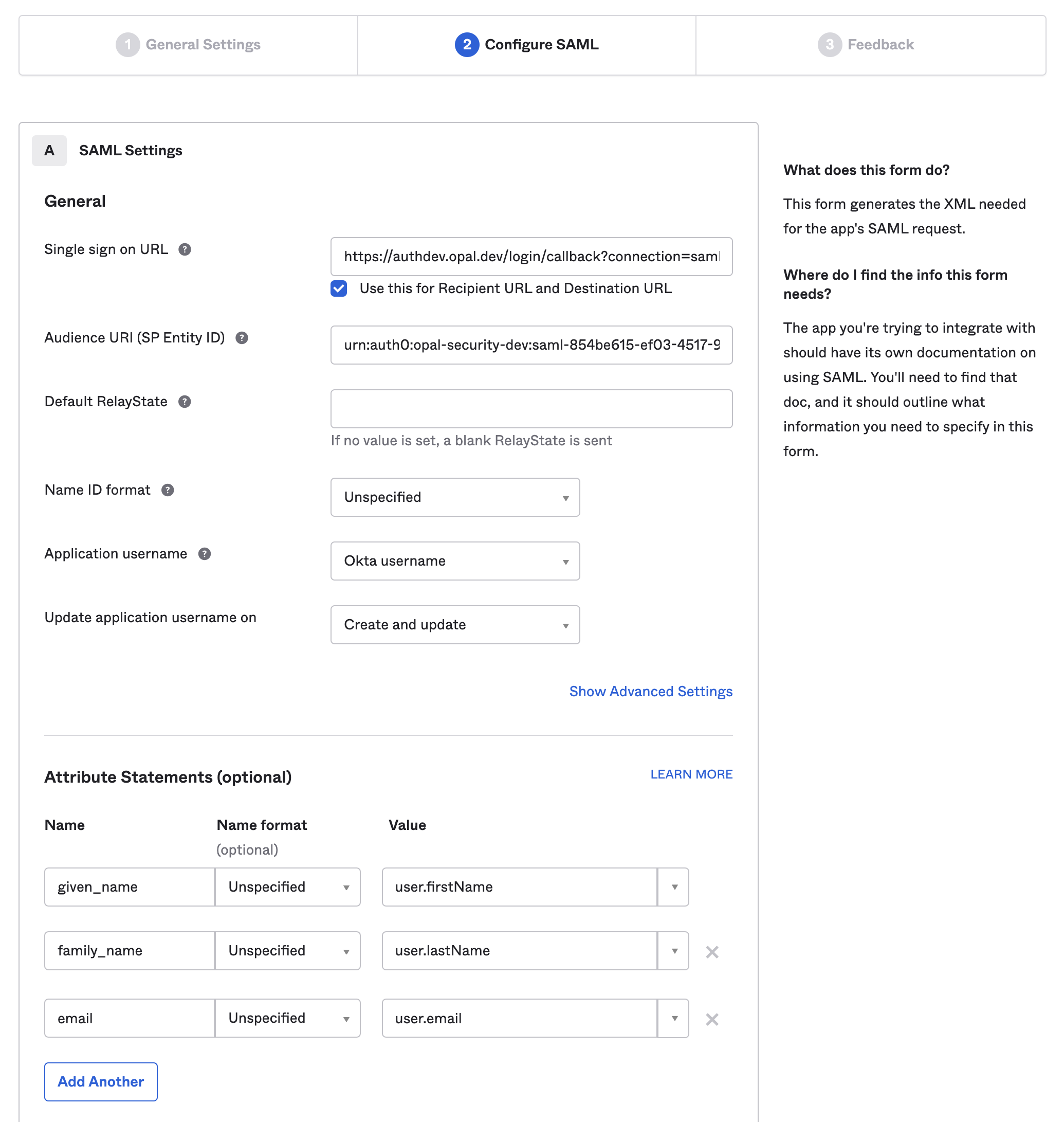Go to General Settings step tab
Screen dimensions: 1064x1122
coord(188,45)
